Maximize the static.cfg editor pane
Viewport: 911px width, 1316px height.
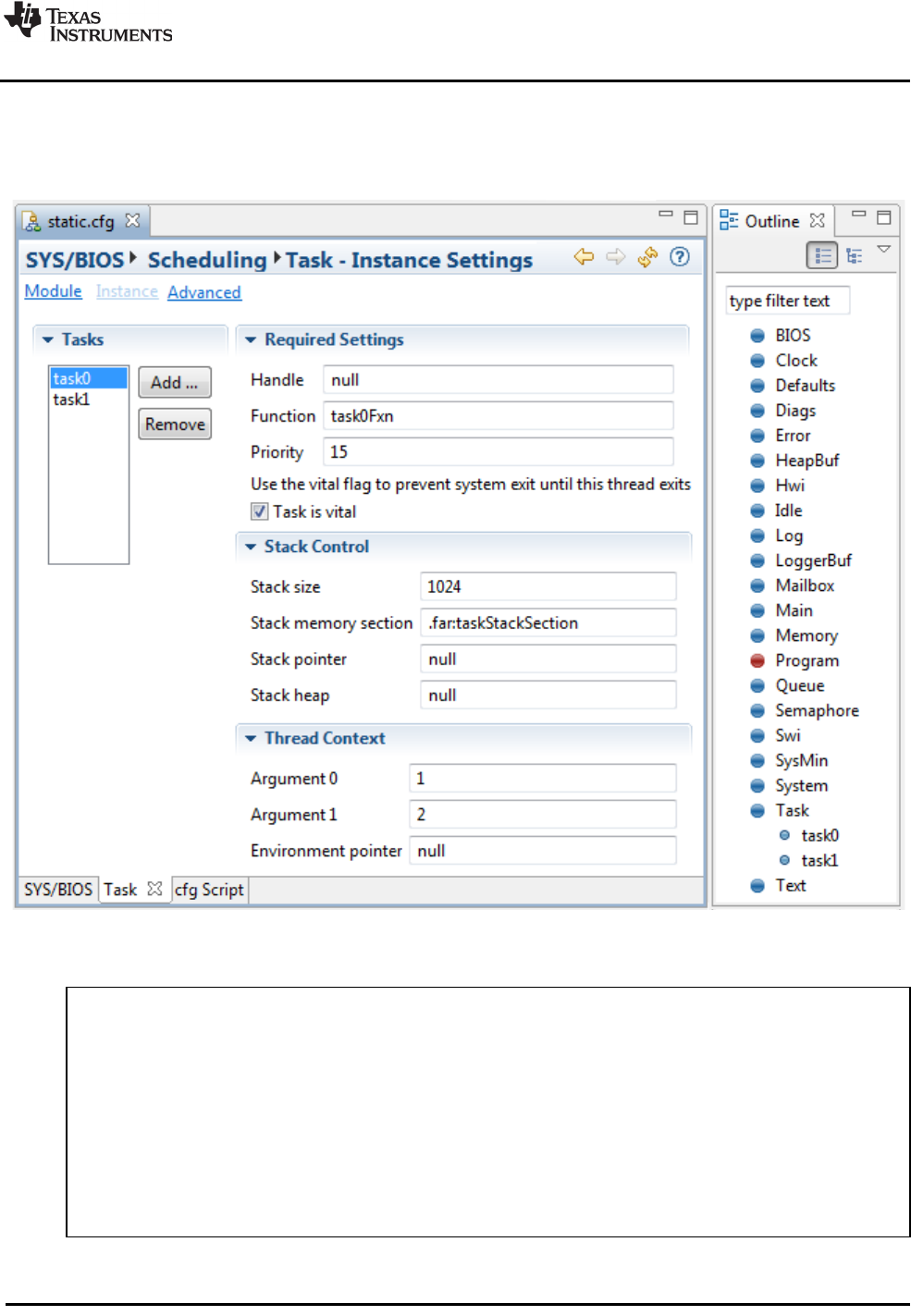coord(691,217)
